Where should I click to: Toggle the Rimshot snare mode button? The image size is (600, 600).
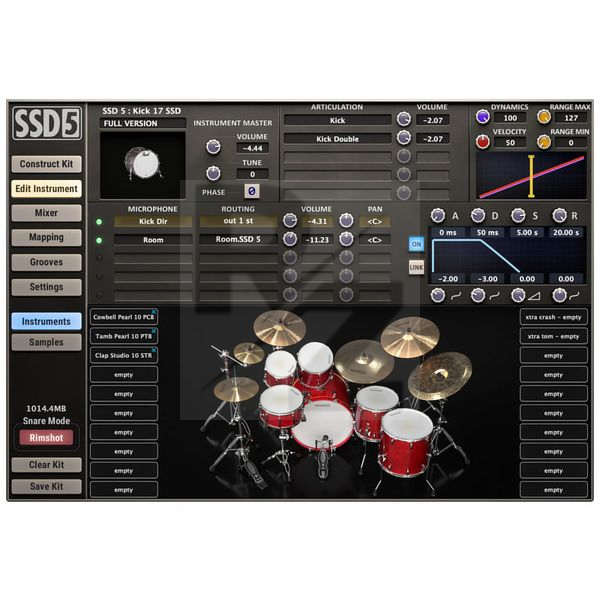coord(46,437)
